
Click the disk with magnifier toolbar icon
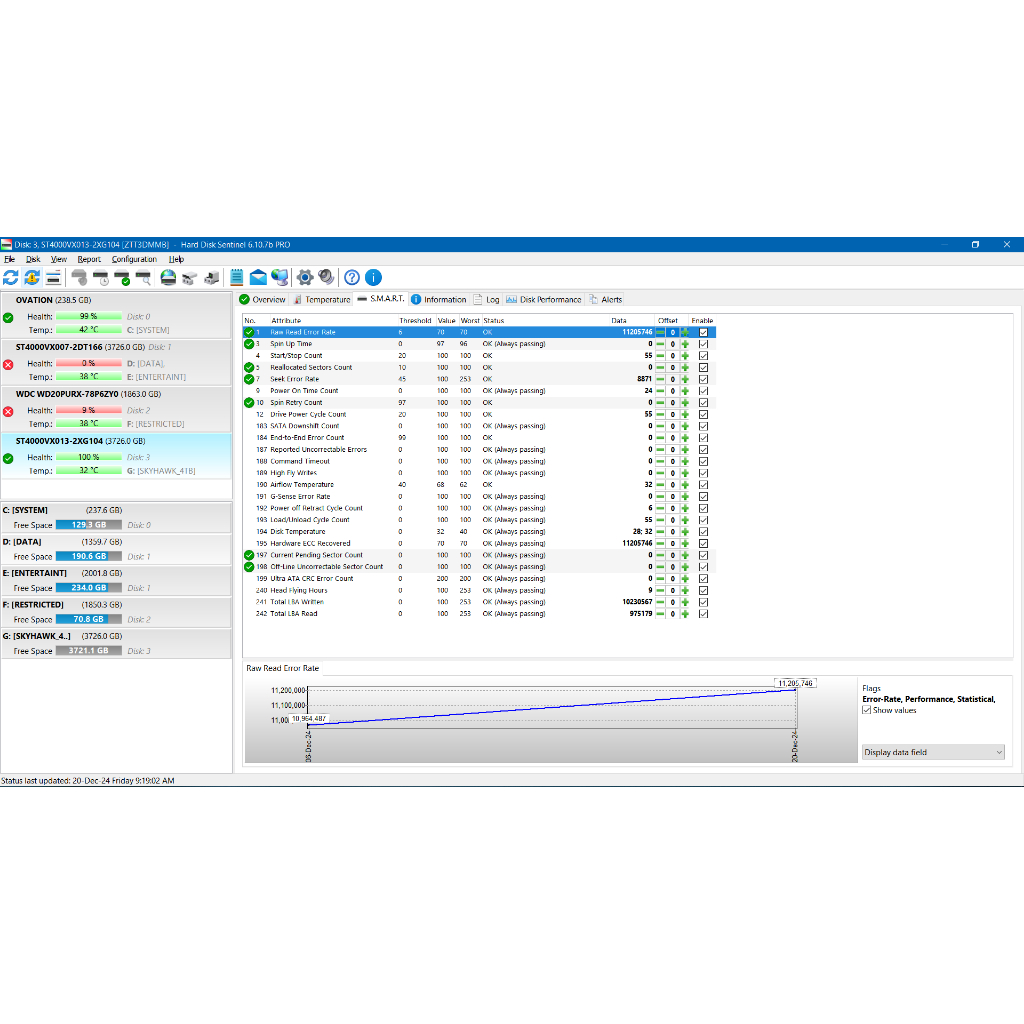pyautogui.click(x=144, y=278)
